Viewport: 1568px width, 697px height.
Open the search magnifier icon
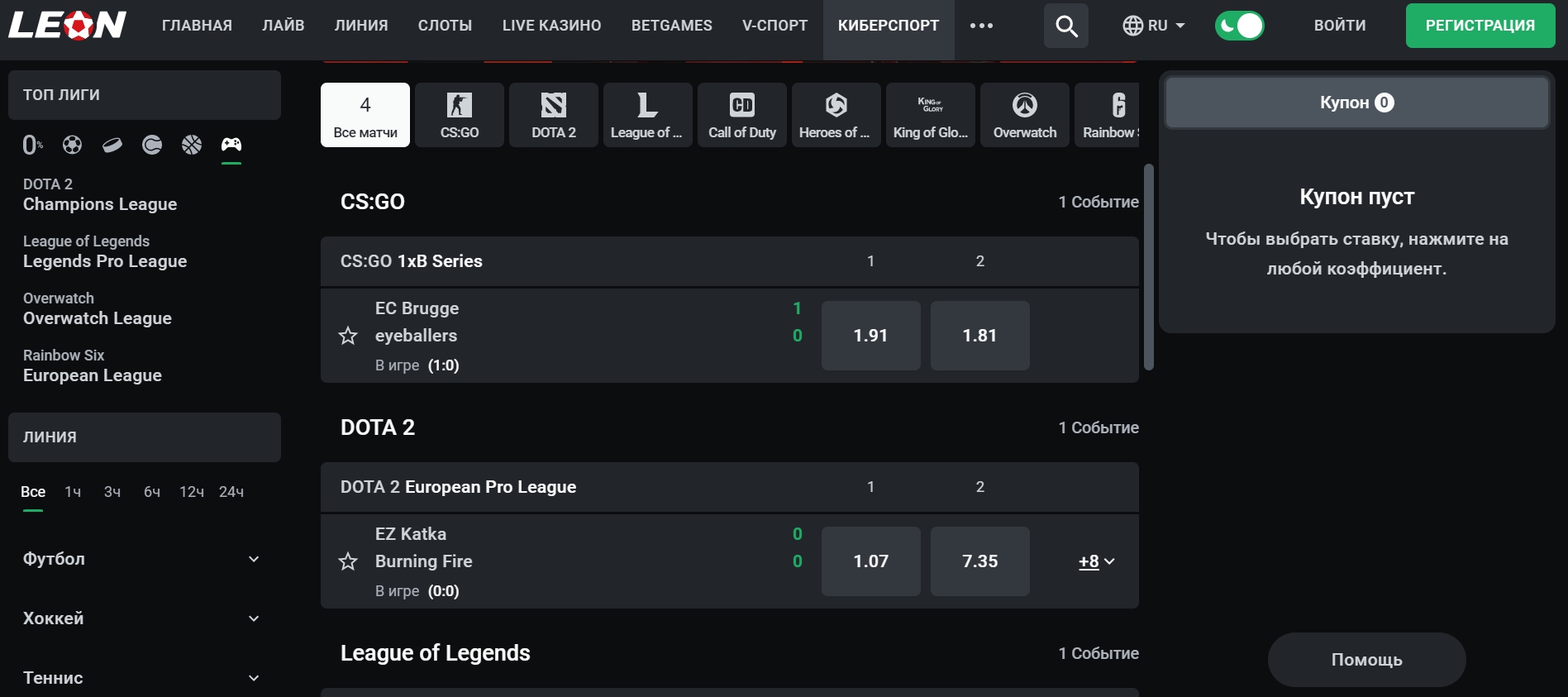(1066, 26)
